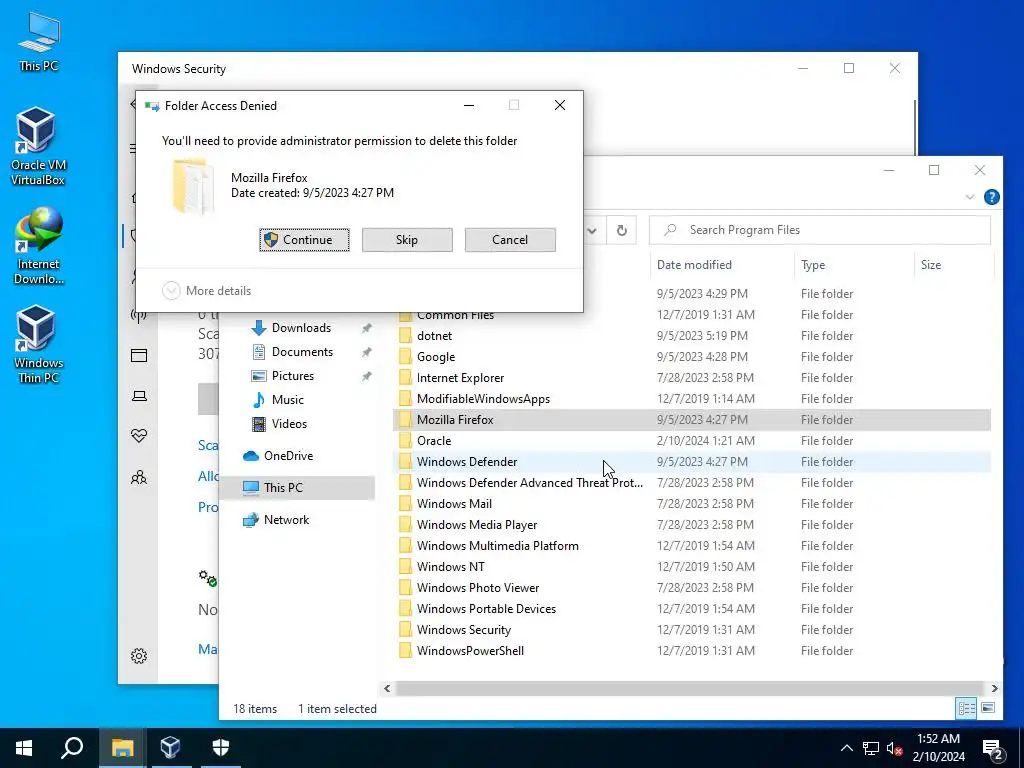Cancel the folder deletion dialog
This screenshot has width=1024, height=768.
[x=510, y=240]
